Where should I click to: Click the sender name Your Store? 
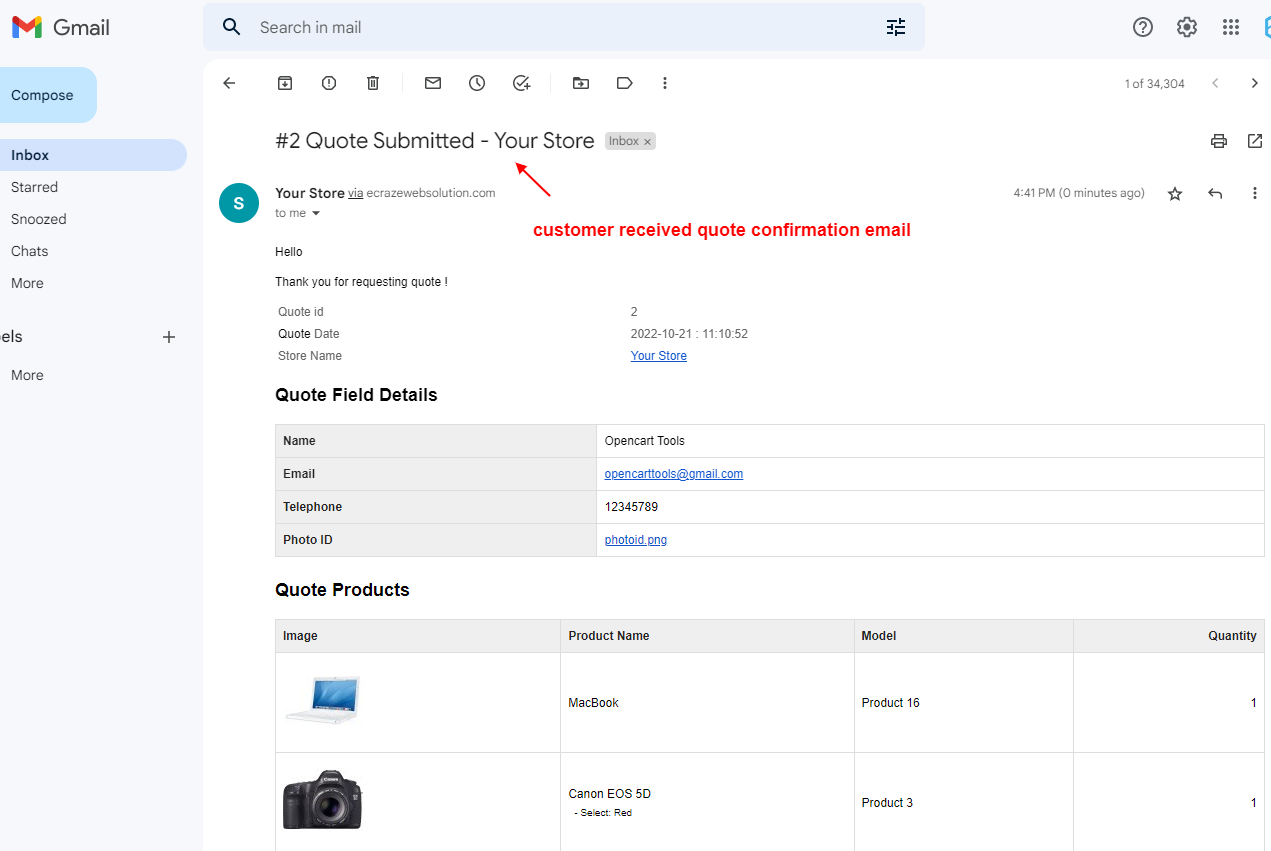(x=310, y=193)
